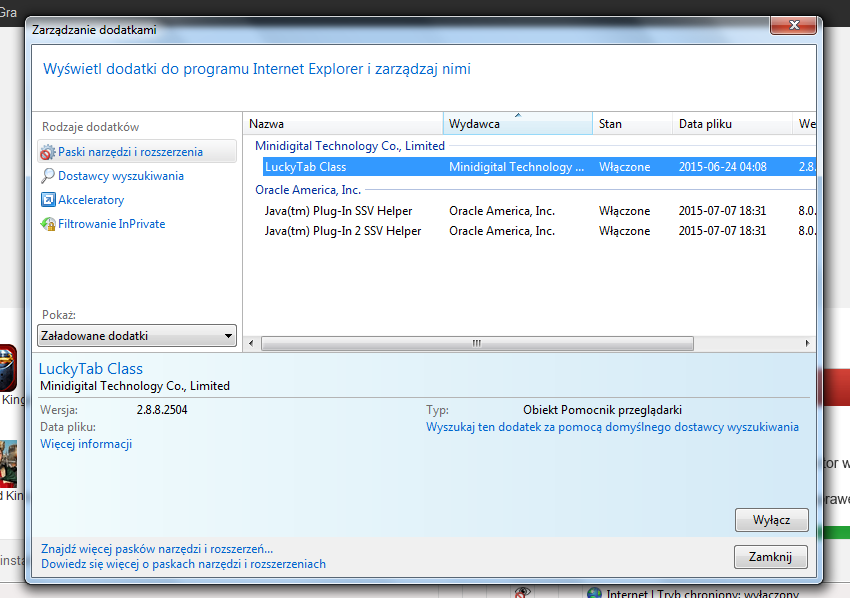The height and width of the screenshot is (598, 850).
Task: Close the Zarządzanie dodatkami window with X
Action: pos(794,25)
